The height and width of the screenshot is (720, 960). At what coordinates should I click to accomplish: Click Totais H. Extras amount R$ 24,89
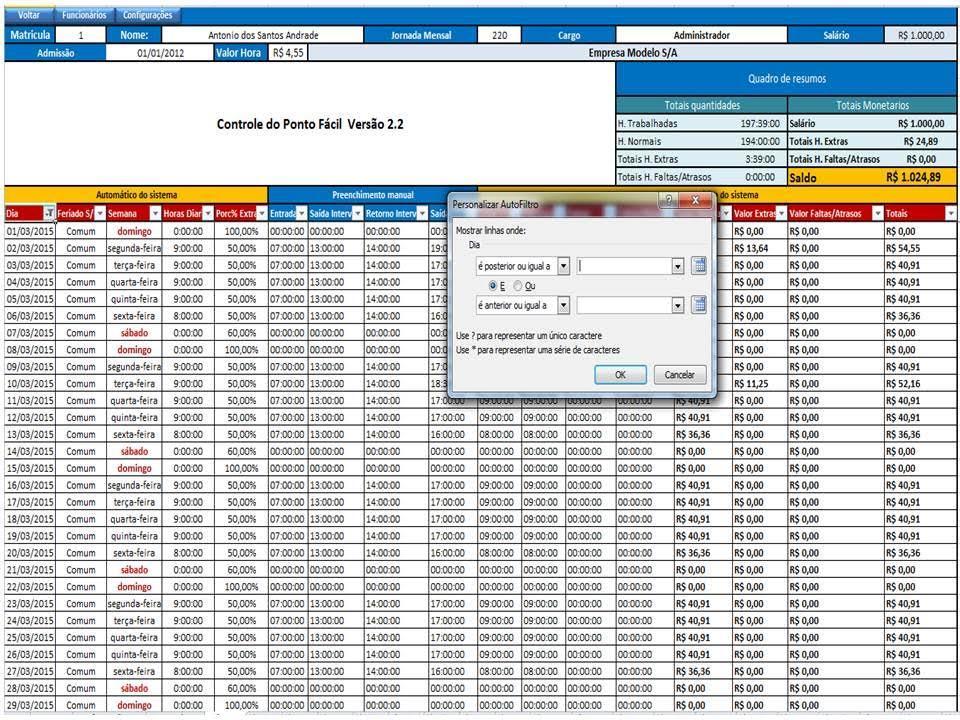920,141
